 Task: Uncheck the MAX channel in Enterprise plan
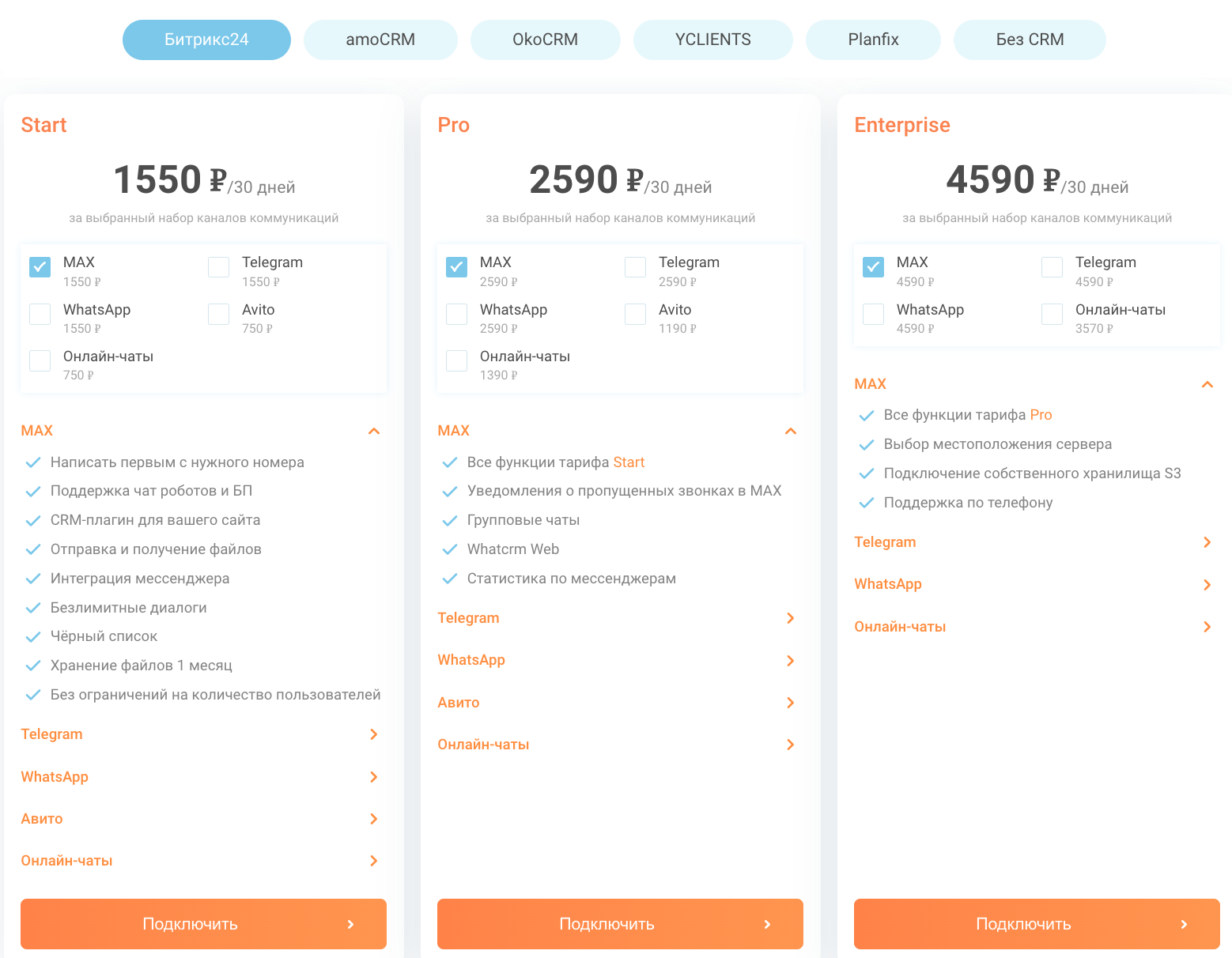pyautogui.click(x=872, y=267)
